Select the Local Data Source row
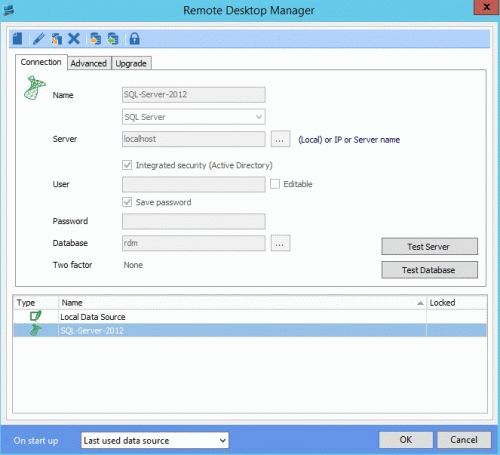The width and height of the screenshot is (500, 455). [250, 316]
